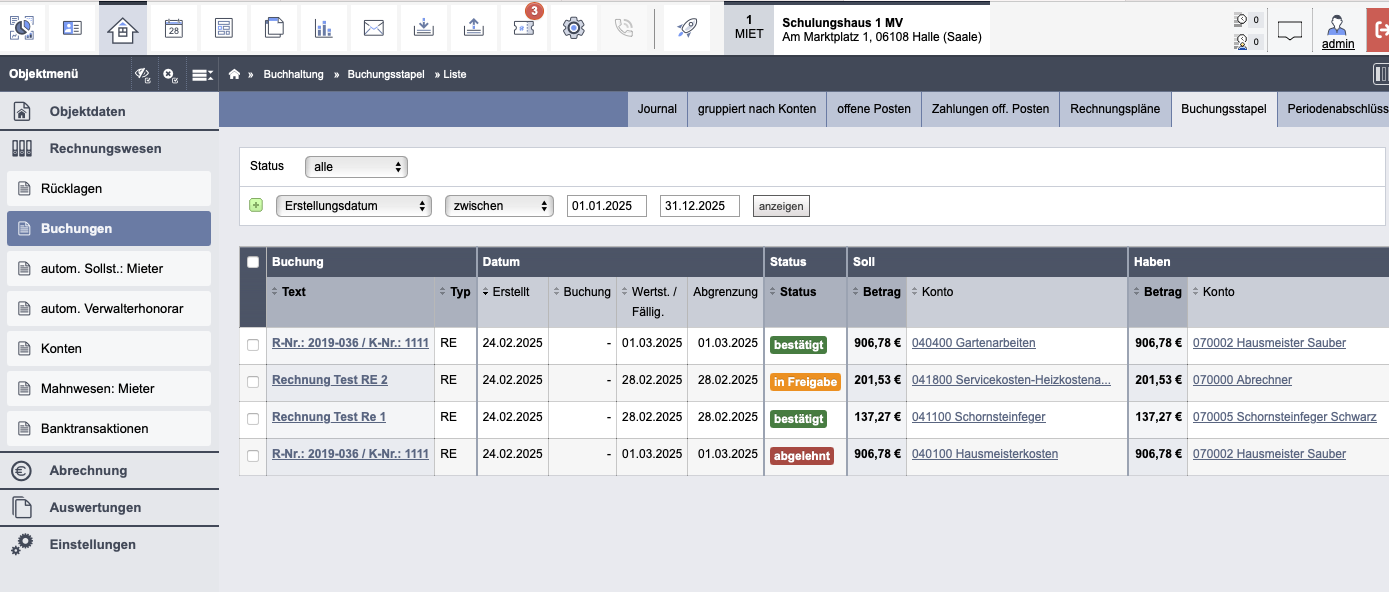1389x592 pixels.
Task: Open the speech bubble messages icon
Action: pyautogui.click(x=1291, y=29)
